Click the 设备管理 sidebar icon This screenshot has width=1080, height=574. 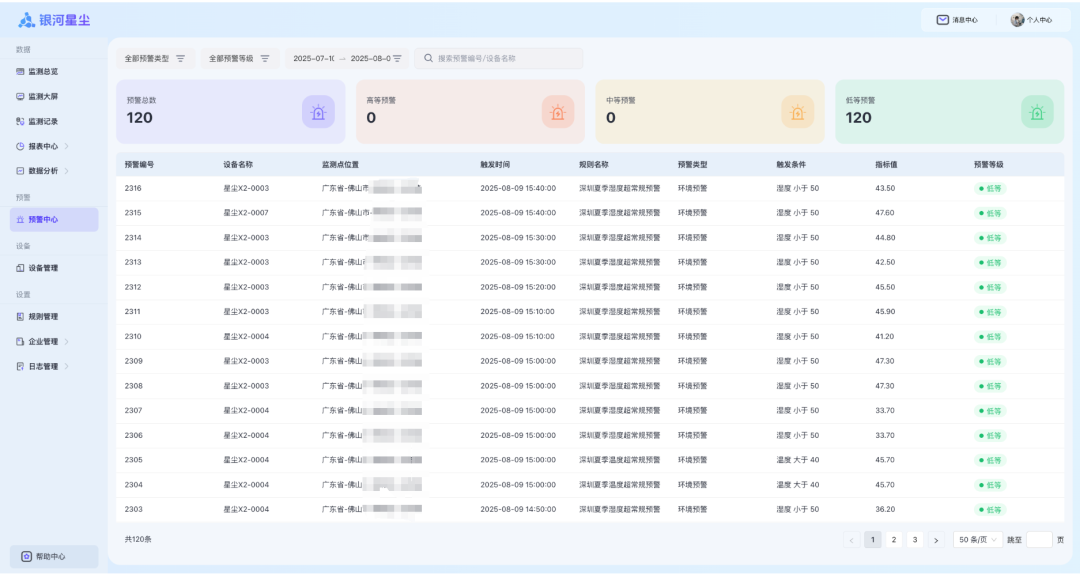click(x=20, y=268)
